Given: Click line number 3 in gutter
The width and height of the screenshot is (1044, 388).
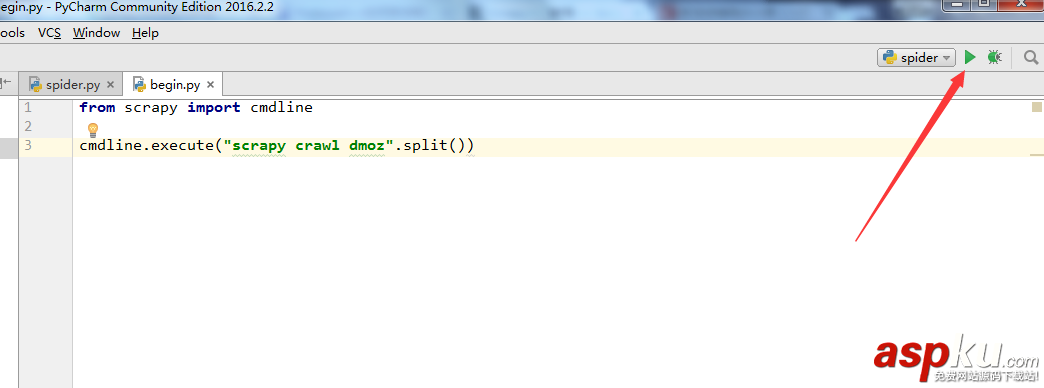Looking at the screenshot, I should (27, 145).
